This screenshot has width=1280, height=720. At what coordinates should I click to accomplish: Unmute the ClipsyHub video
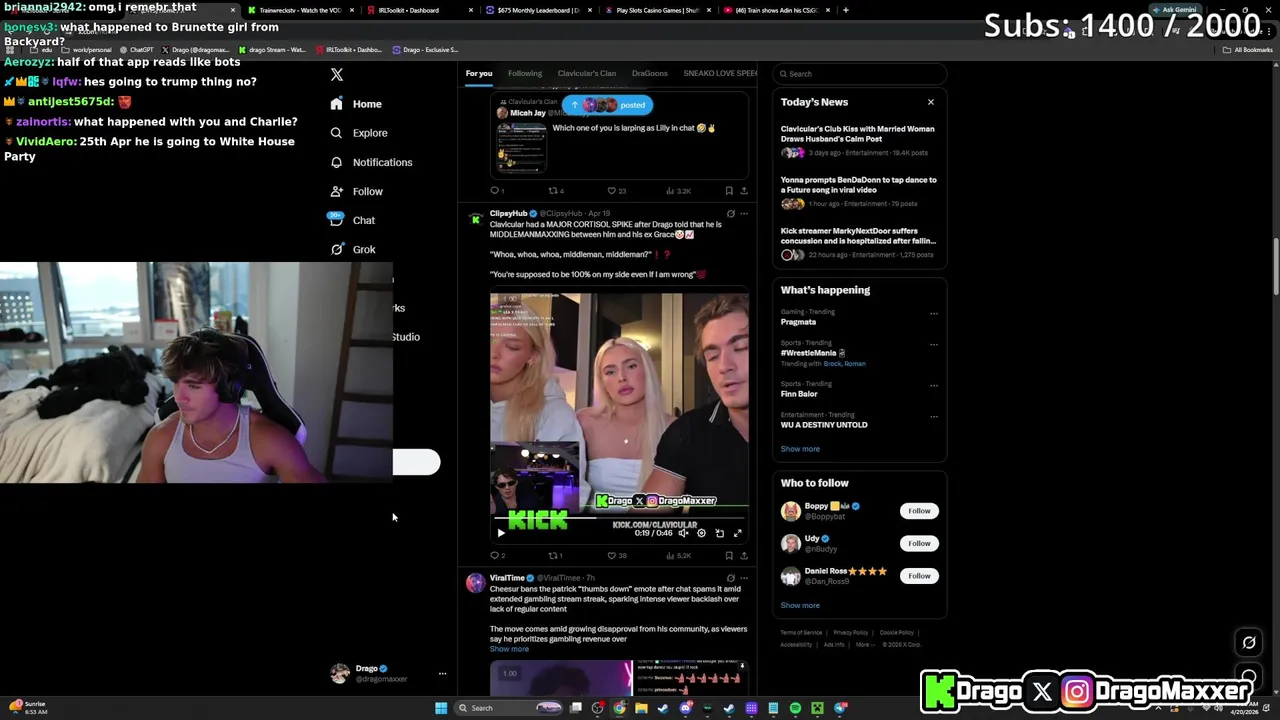[x=683, y=533]
